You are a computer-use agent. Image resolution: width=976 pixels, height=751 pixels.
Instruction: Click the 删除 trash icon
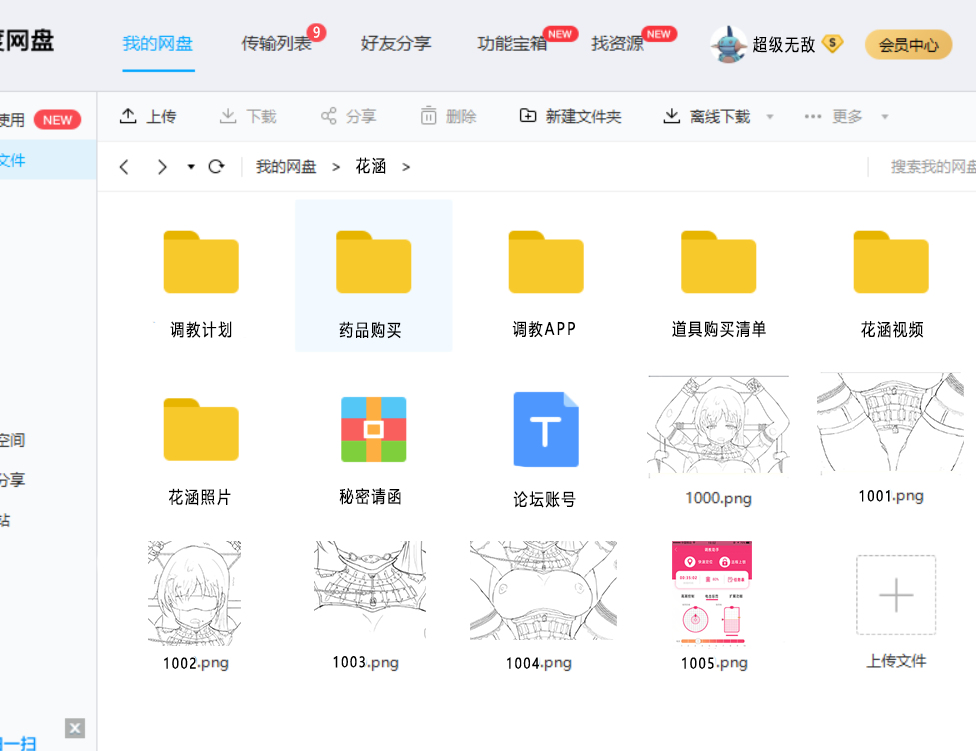426,115
